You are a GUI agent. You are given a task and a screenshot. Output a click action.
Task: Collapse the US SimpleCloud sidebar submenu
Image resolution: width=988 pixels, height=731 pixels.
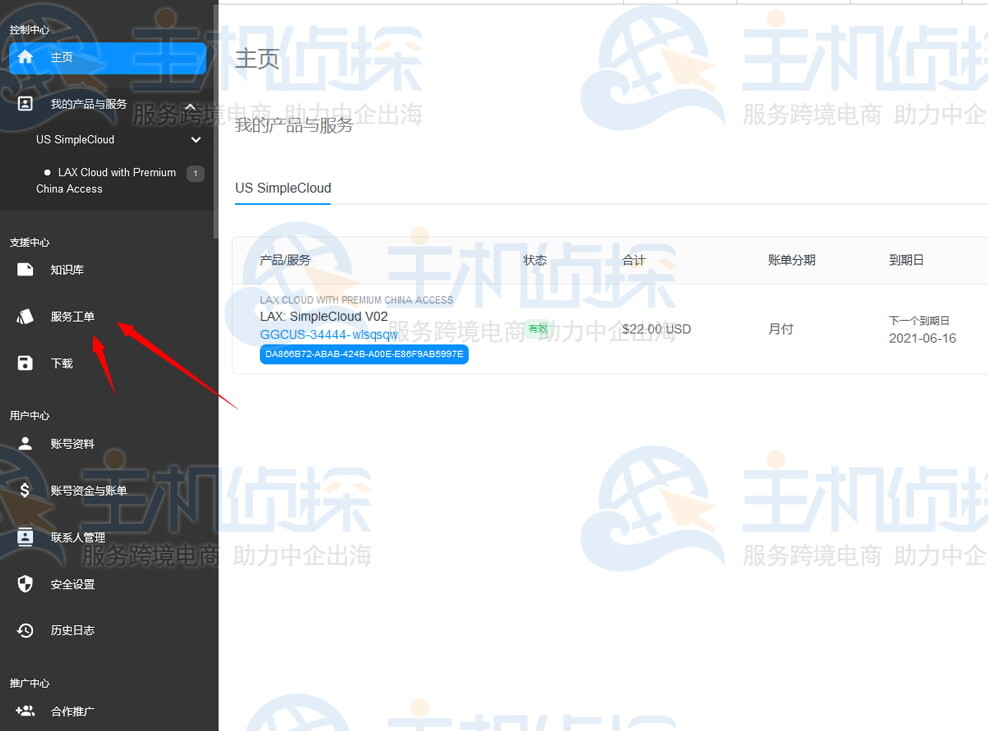pos(196,140)
